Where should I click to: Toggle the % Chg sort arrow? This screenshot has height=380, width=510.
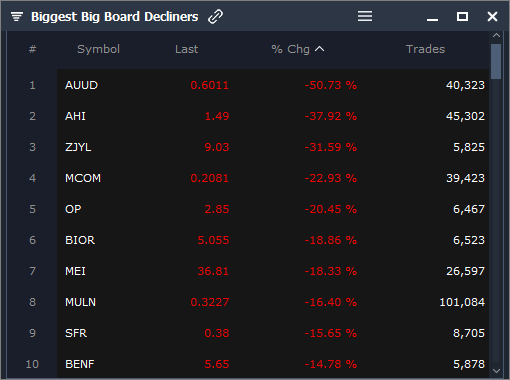click(319, 49)
